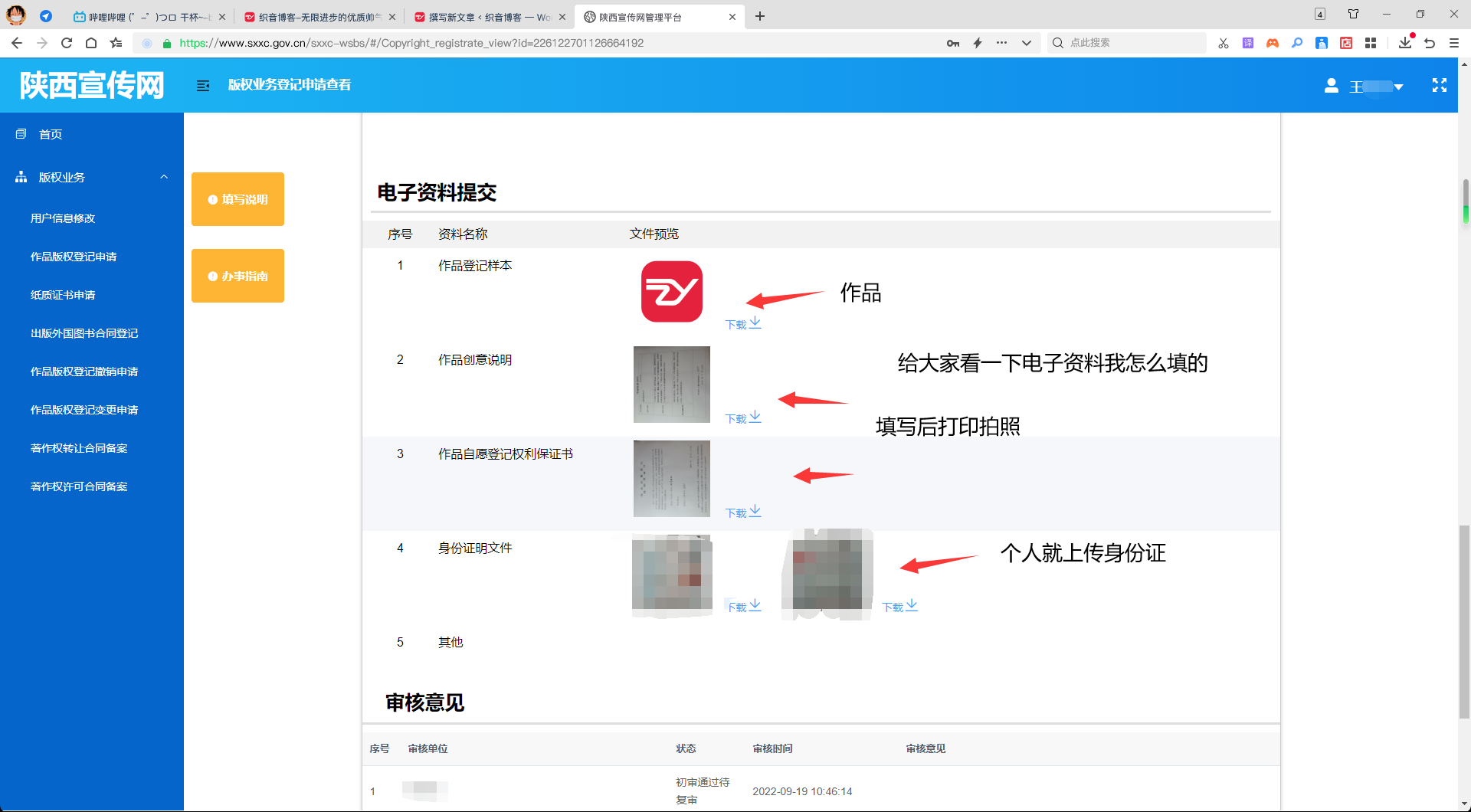Image resolution: width=1471 pixels, height=812 pixels.
Task: Open the browser hamburger main menu
Action: point(1453,43)
